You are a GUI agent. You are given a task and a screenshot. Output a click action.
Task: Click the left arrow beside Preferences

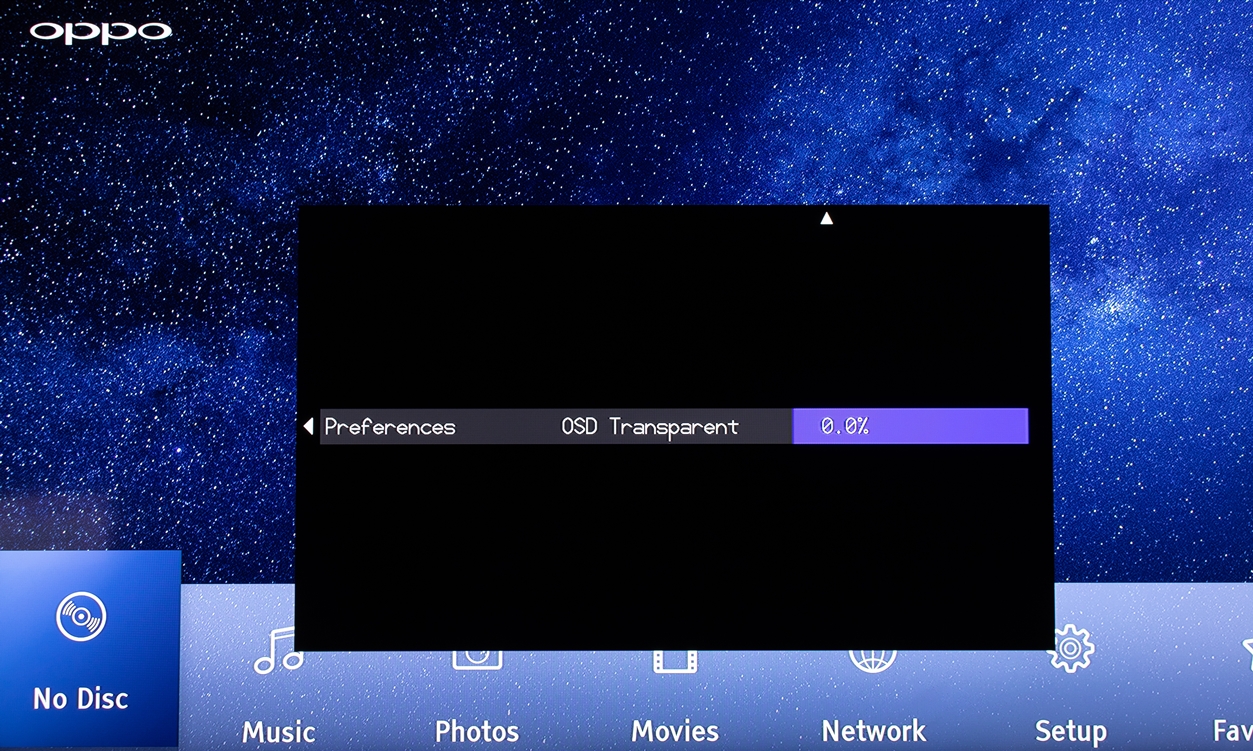tap(308, 427)
